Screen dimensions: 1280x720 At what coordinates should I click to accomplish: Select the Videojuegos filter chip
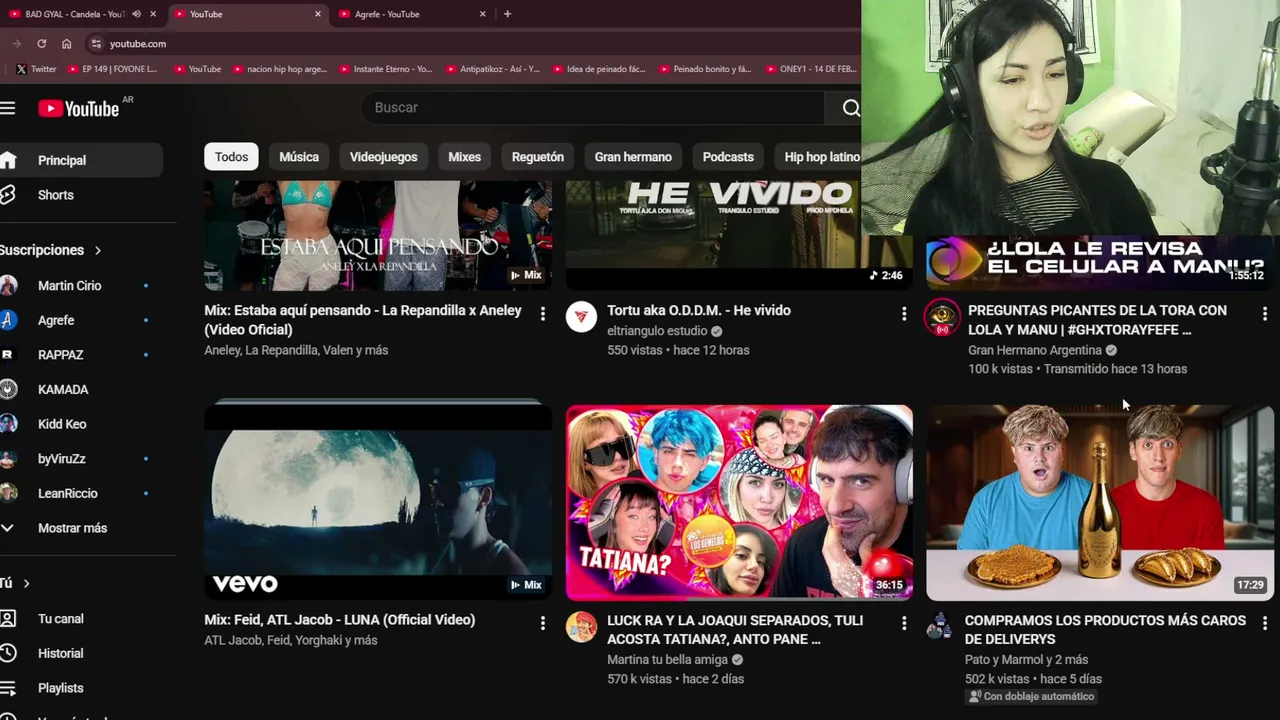point(383,157)
